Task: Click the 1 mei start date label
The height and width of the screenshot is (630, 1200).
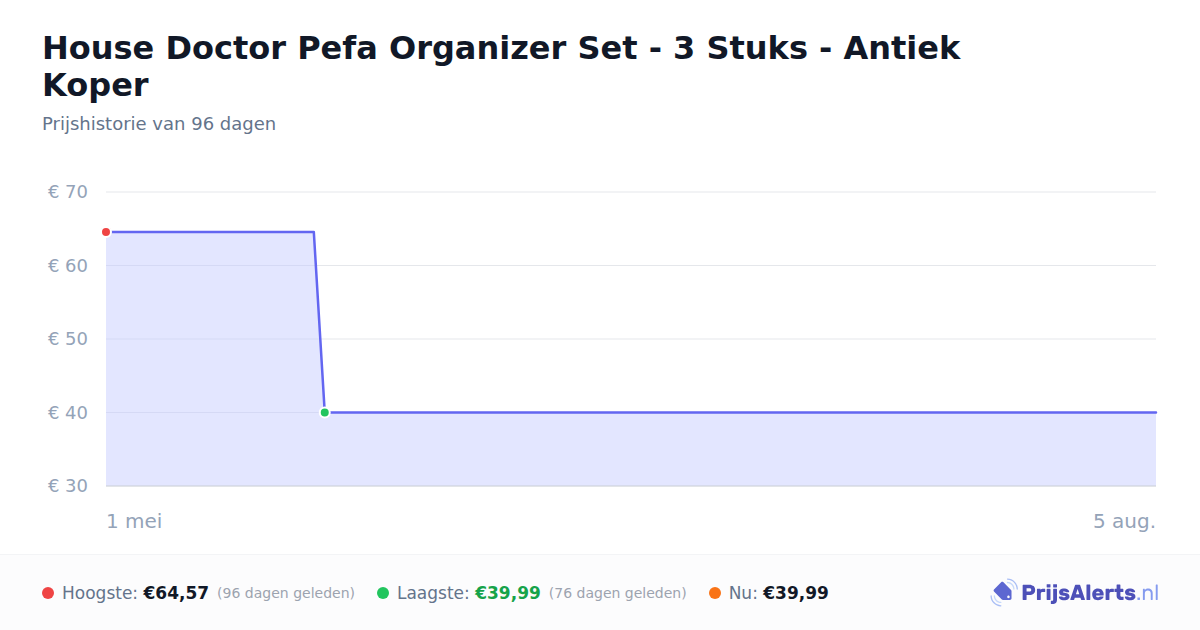Action: pyautogui.click(x=134, y=521)
